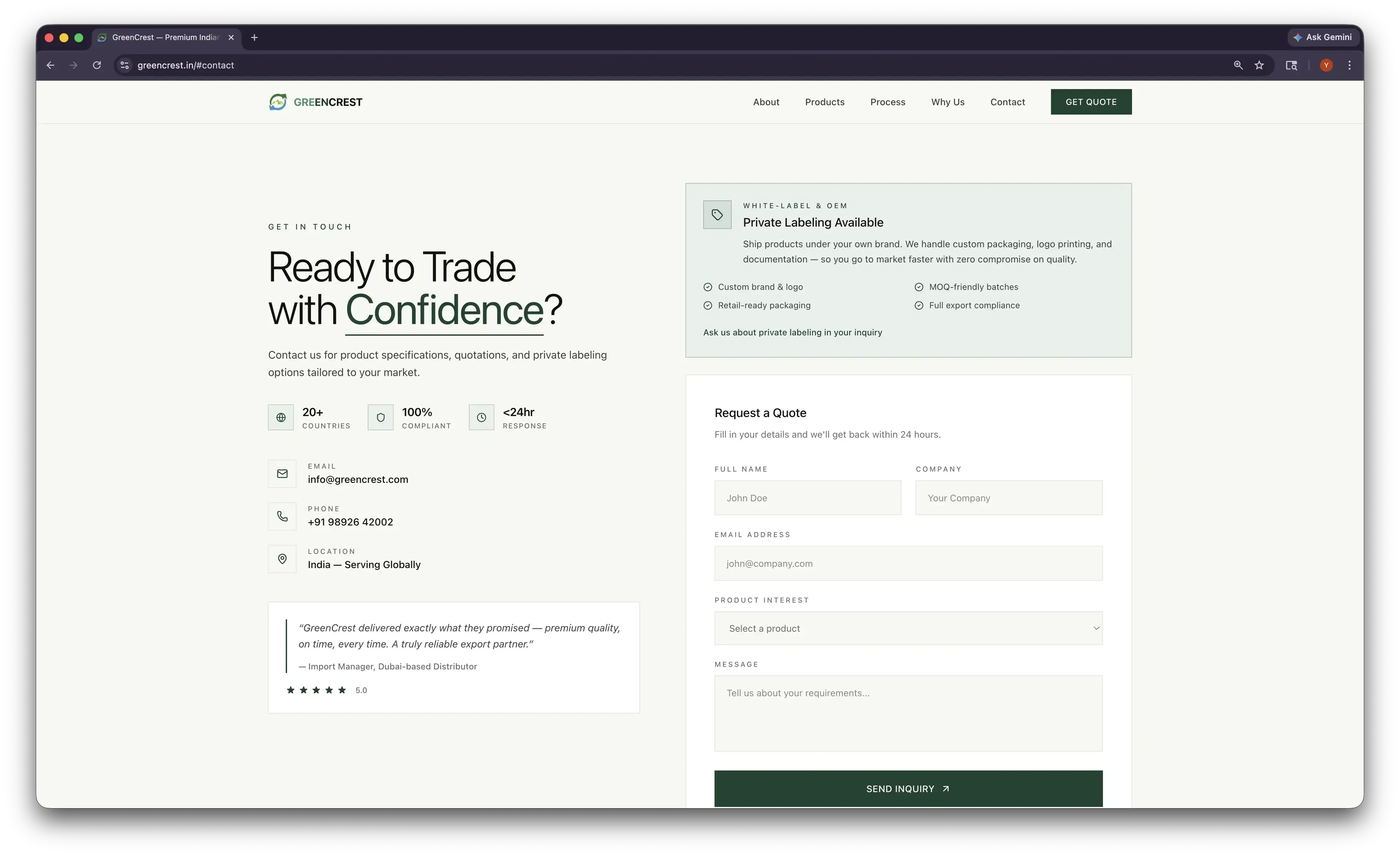Open browser zoom magnifier icon
Viewport: 1400px width, 856px height.
pos(1238,65)
